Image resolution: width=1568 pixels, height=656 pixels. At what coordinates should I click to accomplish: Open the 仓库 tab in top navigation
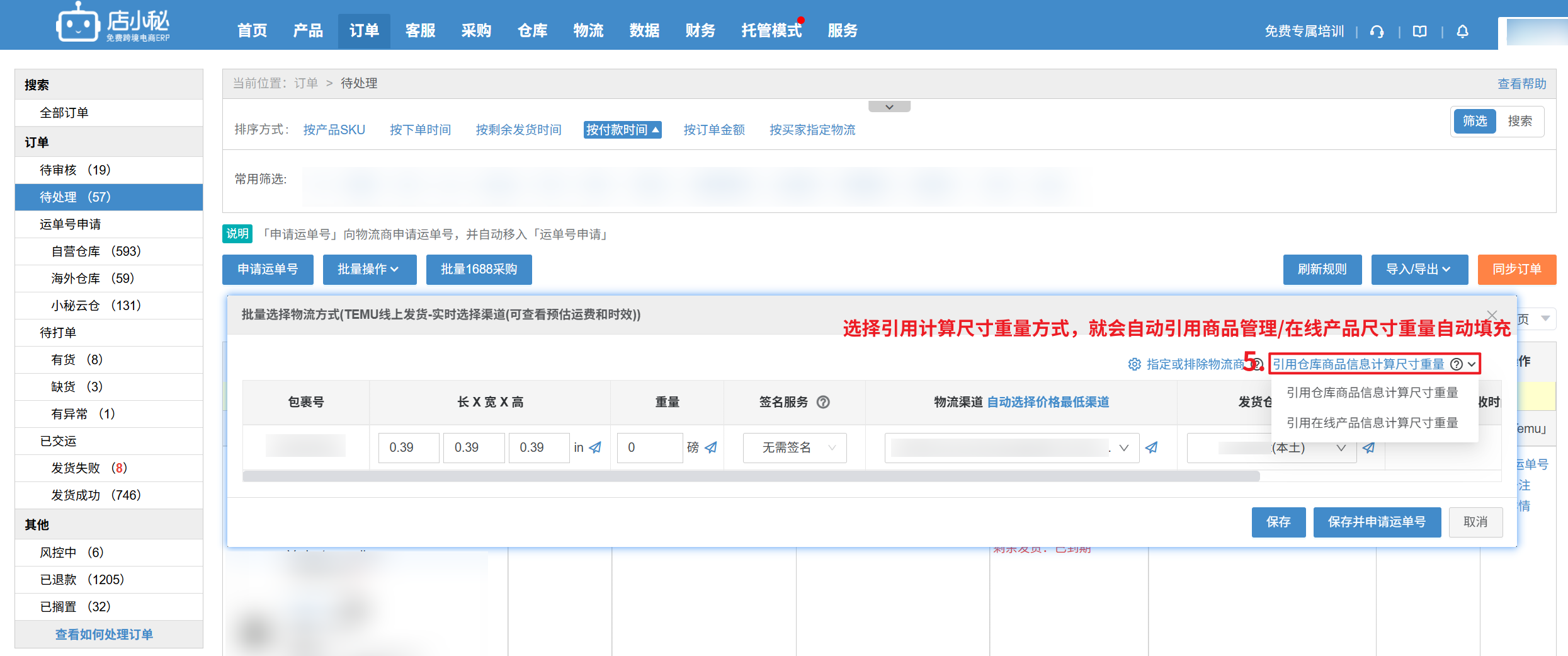532,31
